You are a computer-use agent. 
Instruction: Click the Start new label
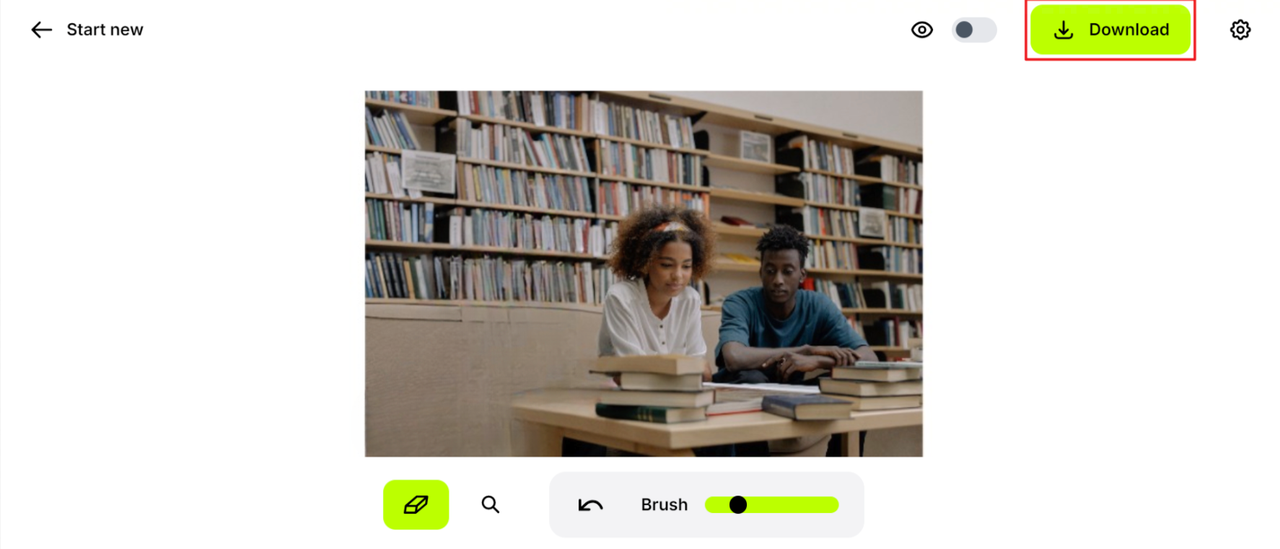[x=105, y=30]
